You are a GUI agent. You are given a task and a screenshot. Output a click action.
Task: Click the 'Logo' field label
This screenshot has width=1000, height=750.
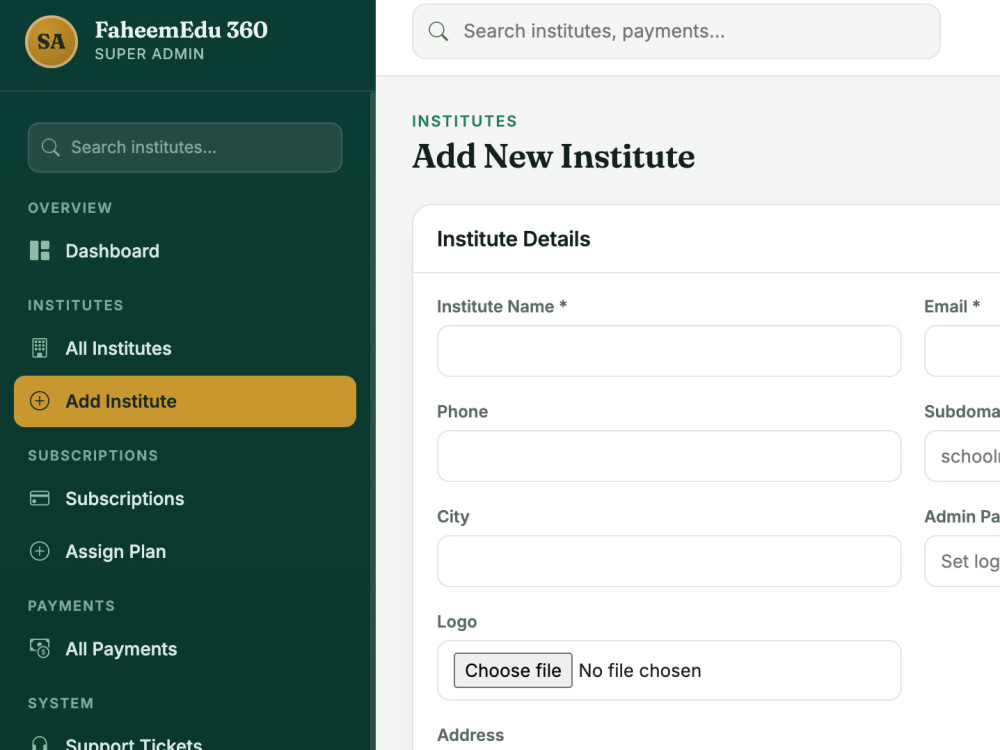click(457, 622)
